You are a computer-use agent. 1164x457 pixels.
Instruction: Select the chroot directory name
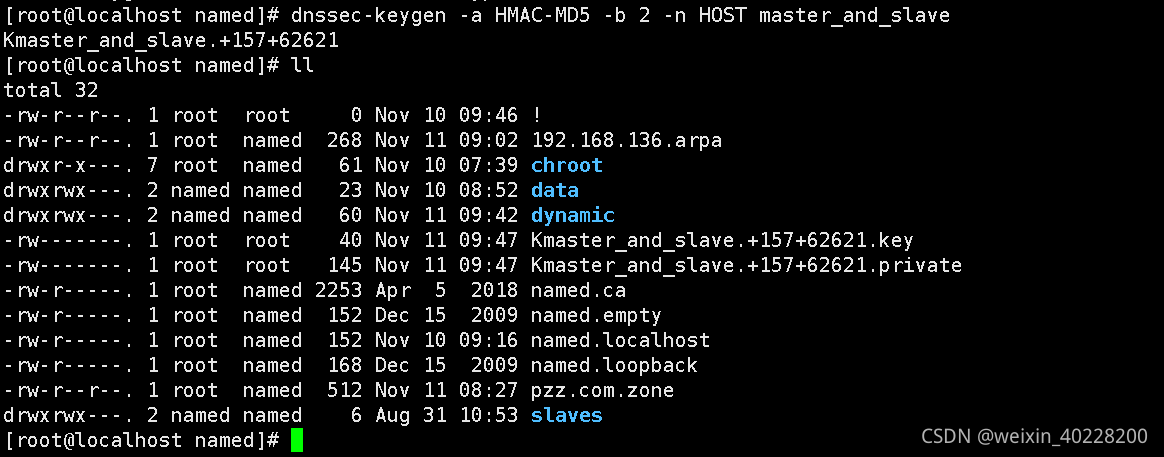(566, 165)
